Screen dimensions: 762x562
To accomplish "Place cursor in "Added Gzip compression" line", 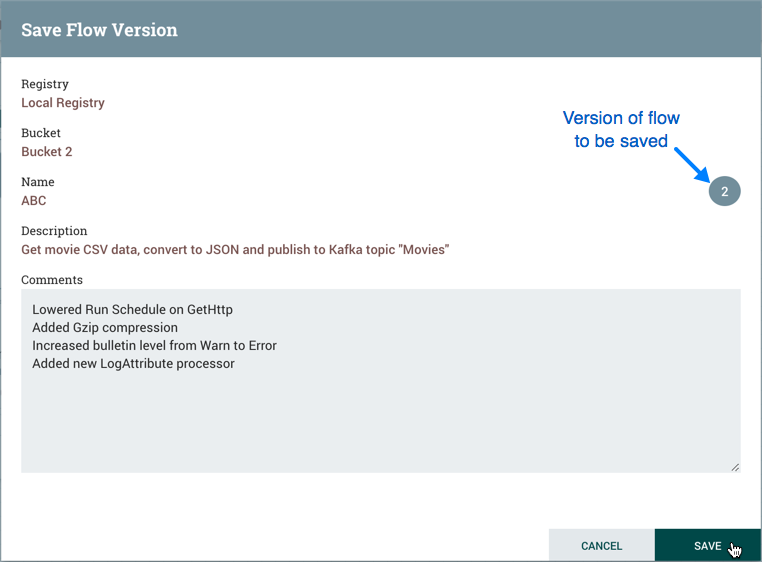I will click(105, 328).
